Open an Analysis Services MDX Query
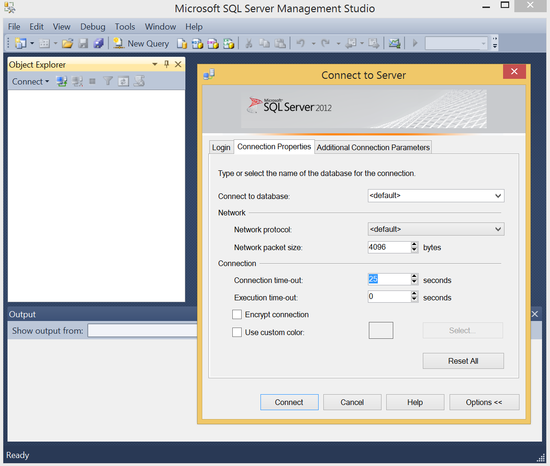Viewport: 550px width, 466px height. point(197,43)
